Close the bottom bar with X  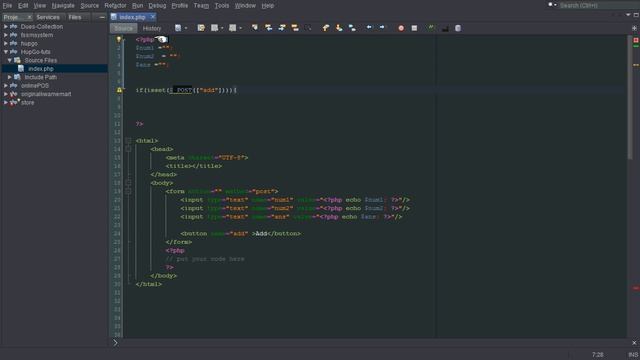coord(634,343)
